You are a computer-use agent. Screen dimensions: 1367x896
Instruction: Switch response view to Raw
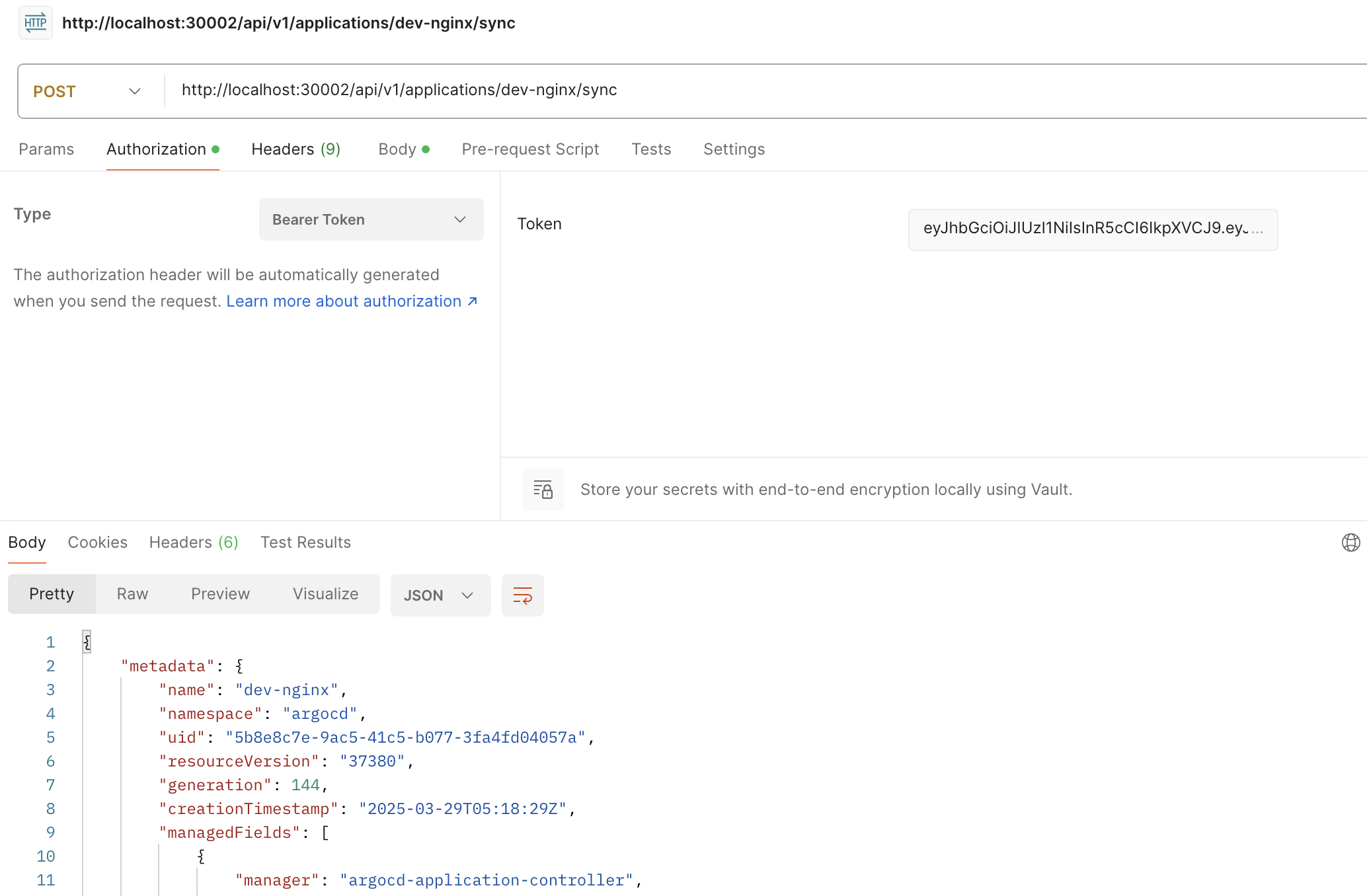click(132, 594)
